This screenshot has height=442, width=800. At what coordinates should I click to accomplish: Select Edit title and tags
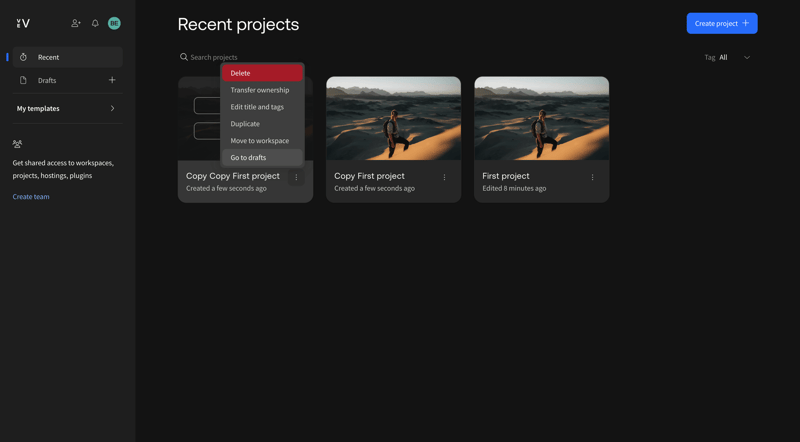(262, 107)
